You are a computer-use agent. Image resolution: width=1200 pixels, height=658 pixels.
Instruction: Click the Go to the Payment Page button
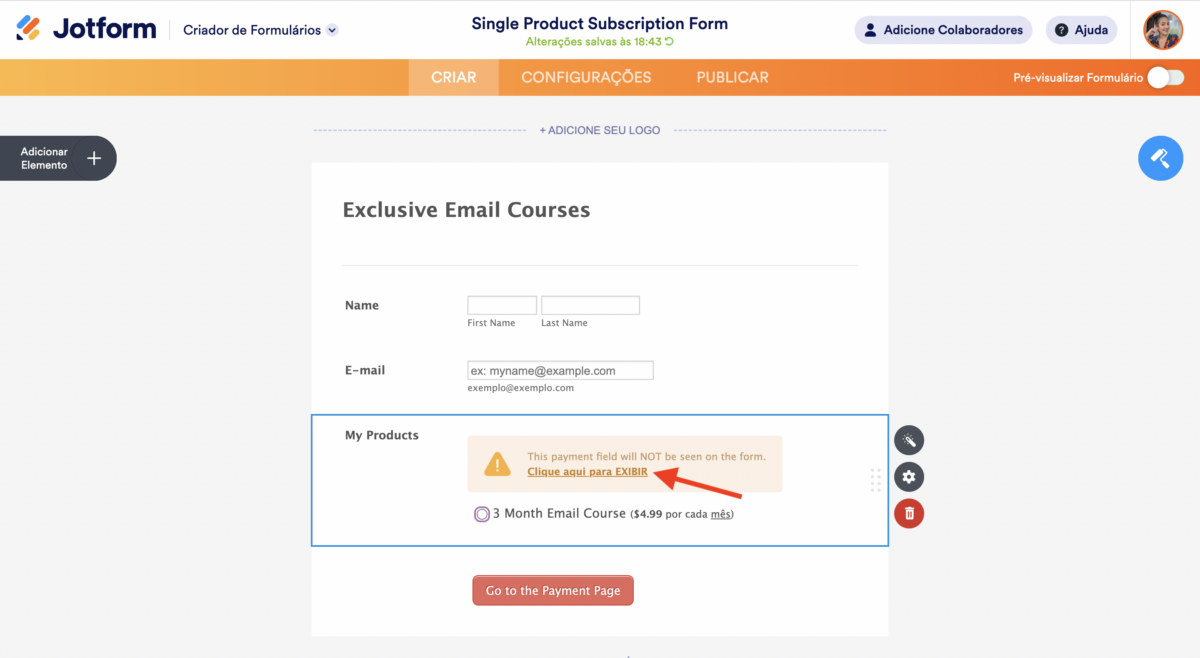coord(553,591)
